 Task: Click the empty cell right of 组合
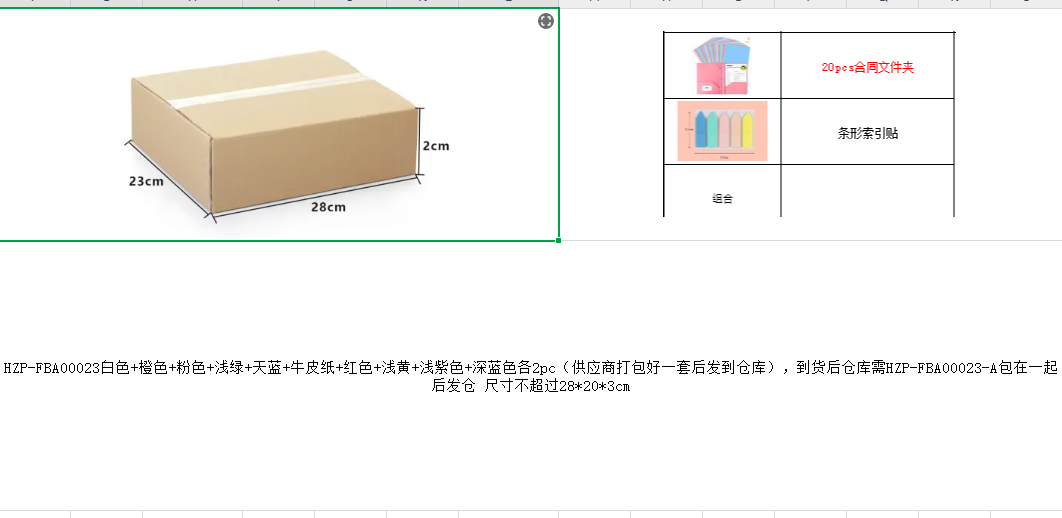click(x=868, y=192)
